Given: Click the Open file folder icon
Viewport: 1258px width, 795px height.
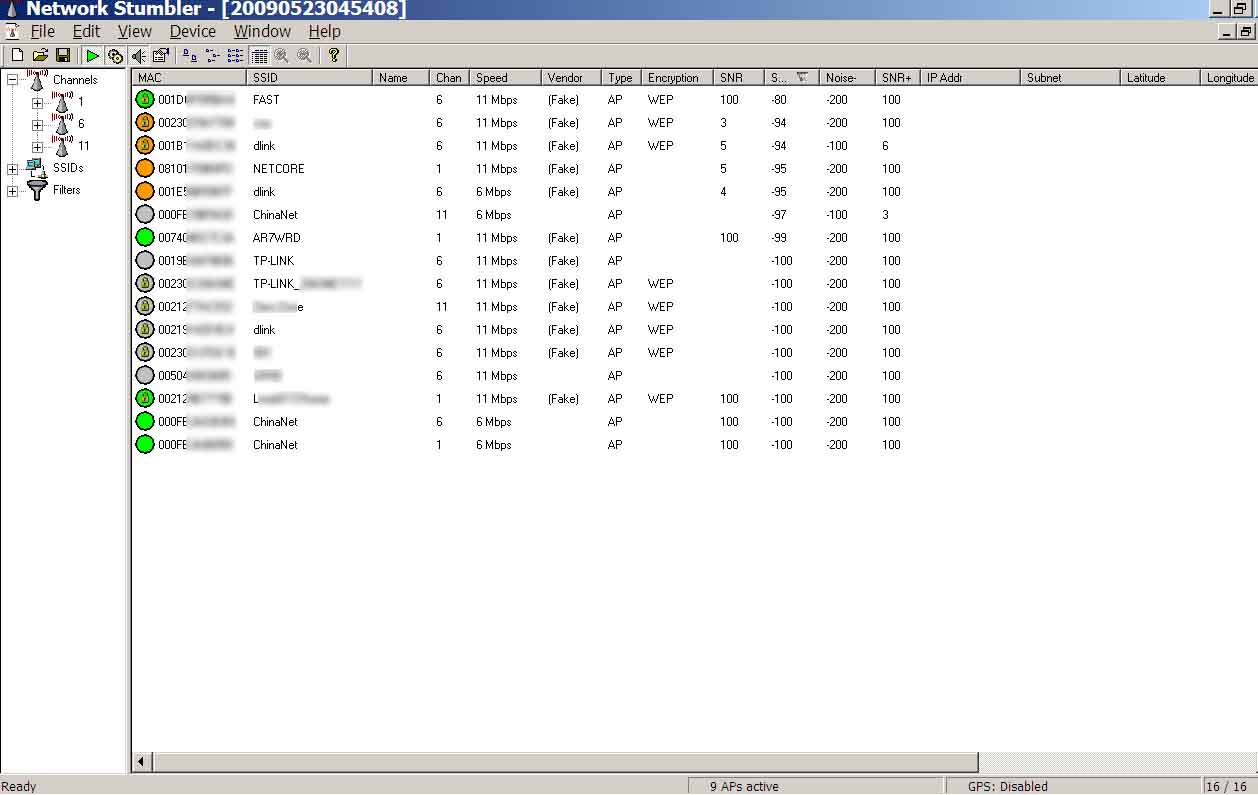Looking at the screenshot, I should [40, 56].
